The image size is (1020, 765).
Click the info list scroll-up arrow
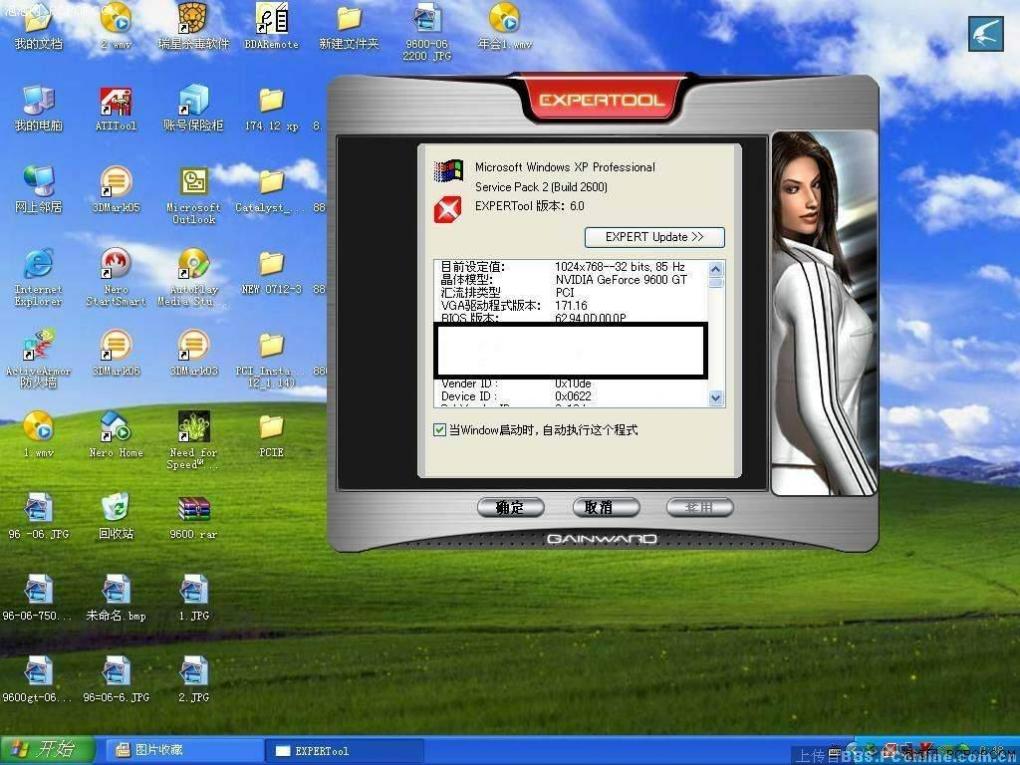tap(716, 269)
